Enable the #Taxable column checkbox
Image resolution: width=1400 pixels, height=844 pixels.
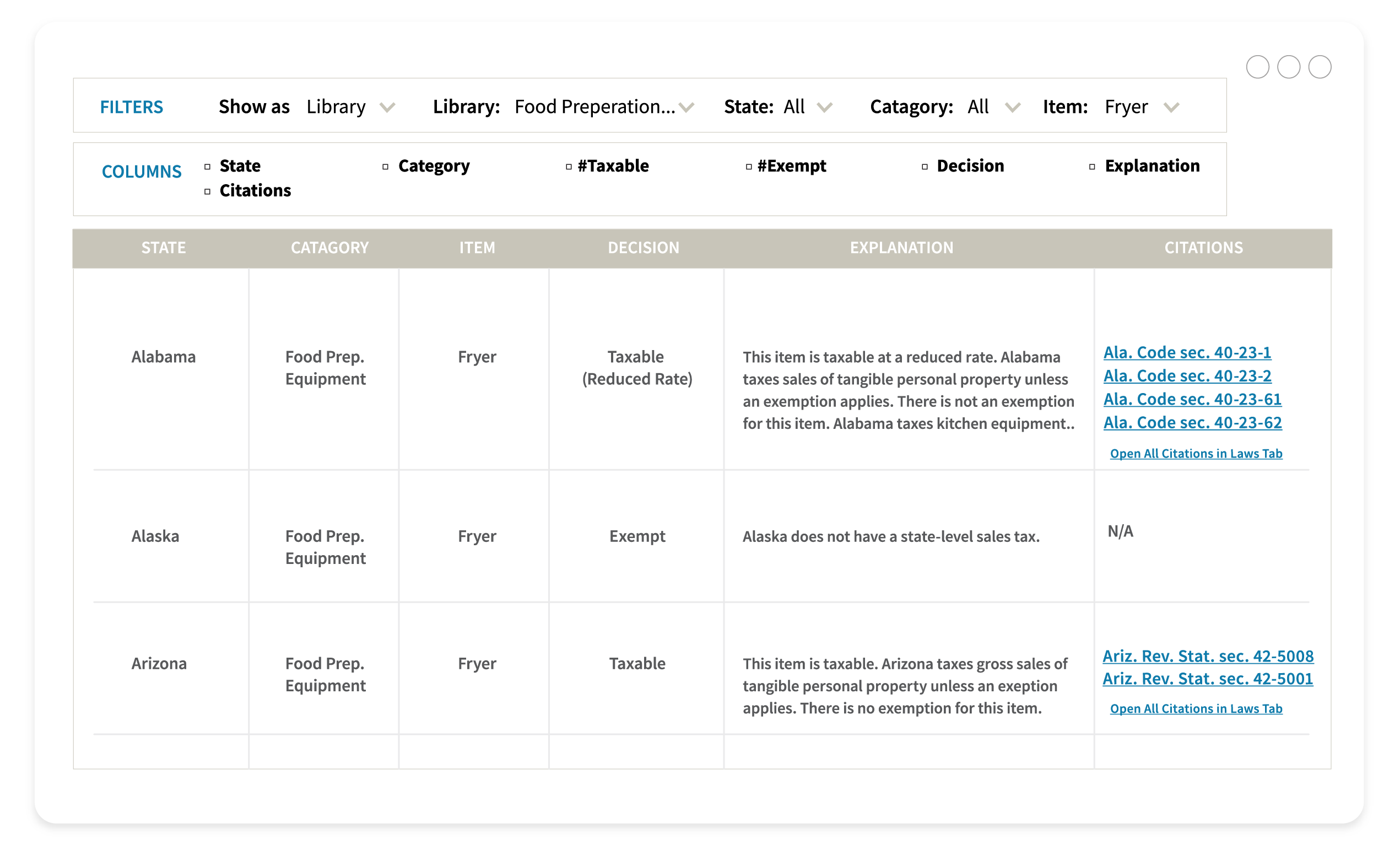coord(568,166)
